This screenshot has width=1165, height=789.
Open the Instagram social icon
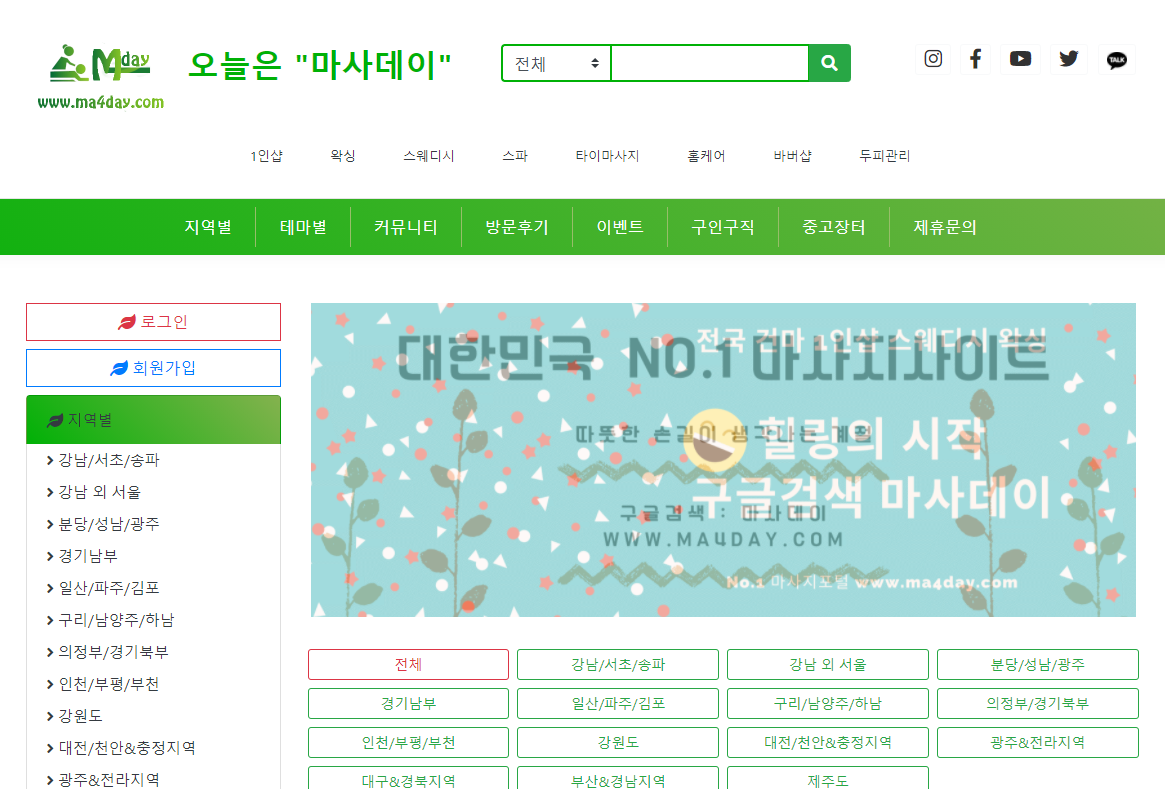pos(933,59)
